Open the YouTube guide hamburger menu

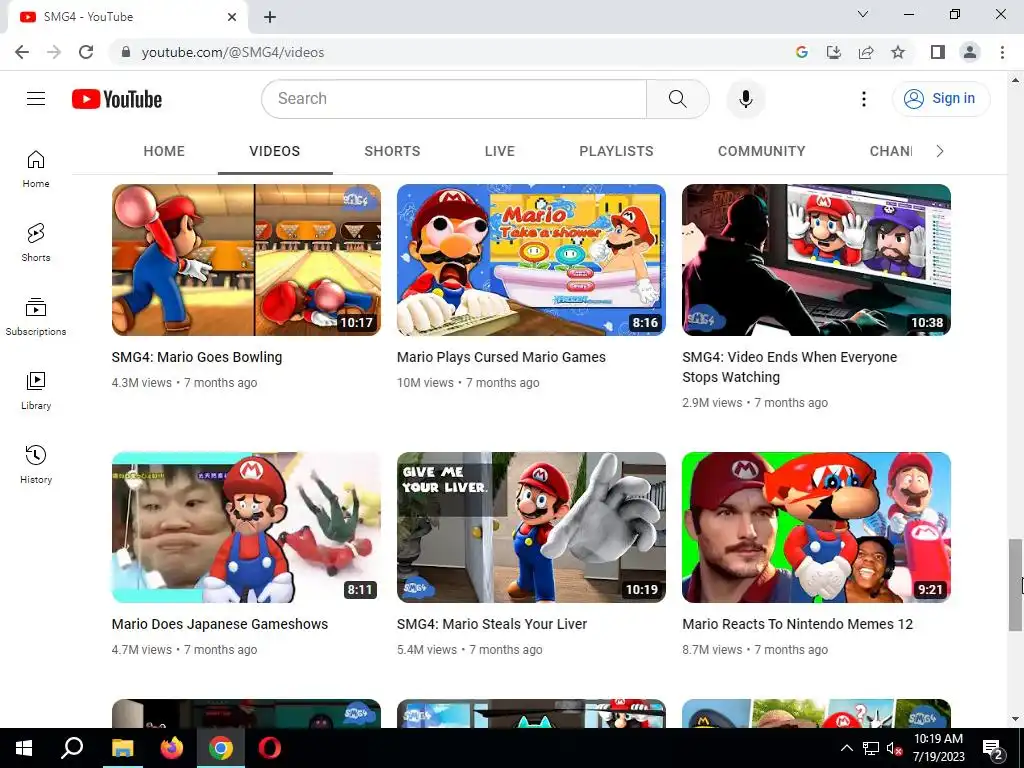coord(36,99)
